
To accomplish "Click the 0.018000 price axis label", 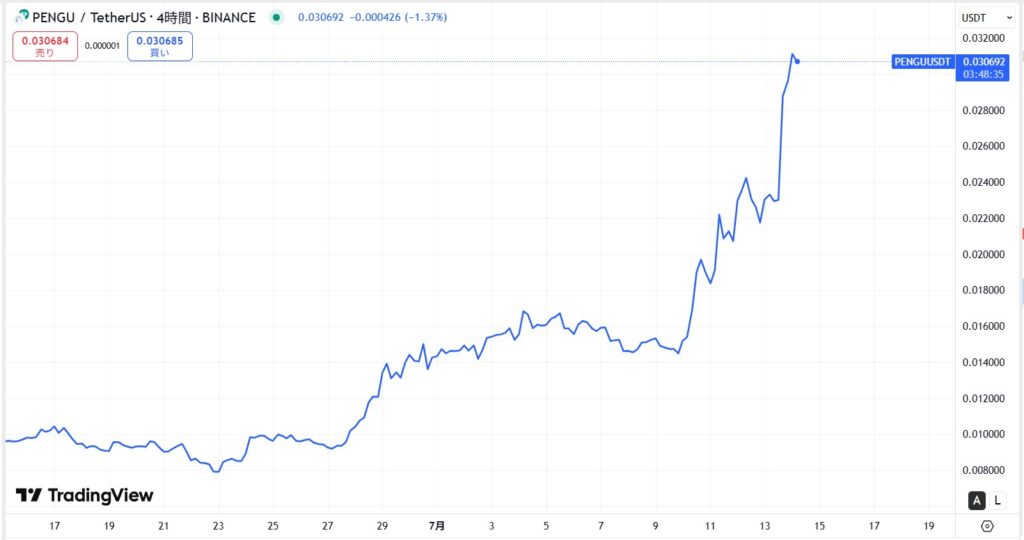I will pyautogui.click(x=984, y=290).
